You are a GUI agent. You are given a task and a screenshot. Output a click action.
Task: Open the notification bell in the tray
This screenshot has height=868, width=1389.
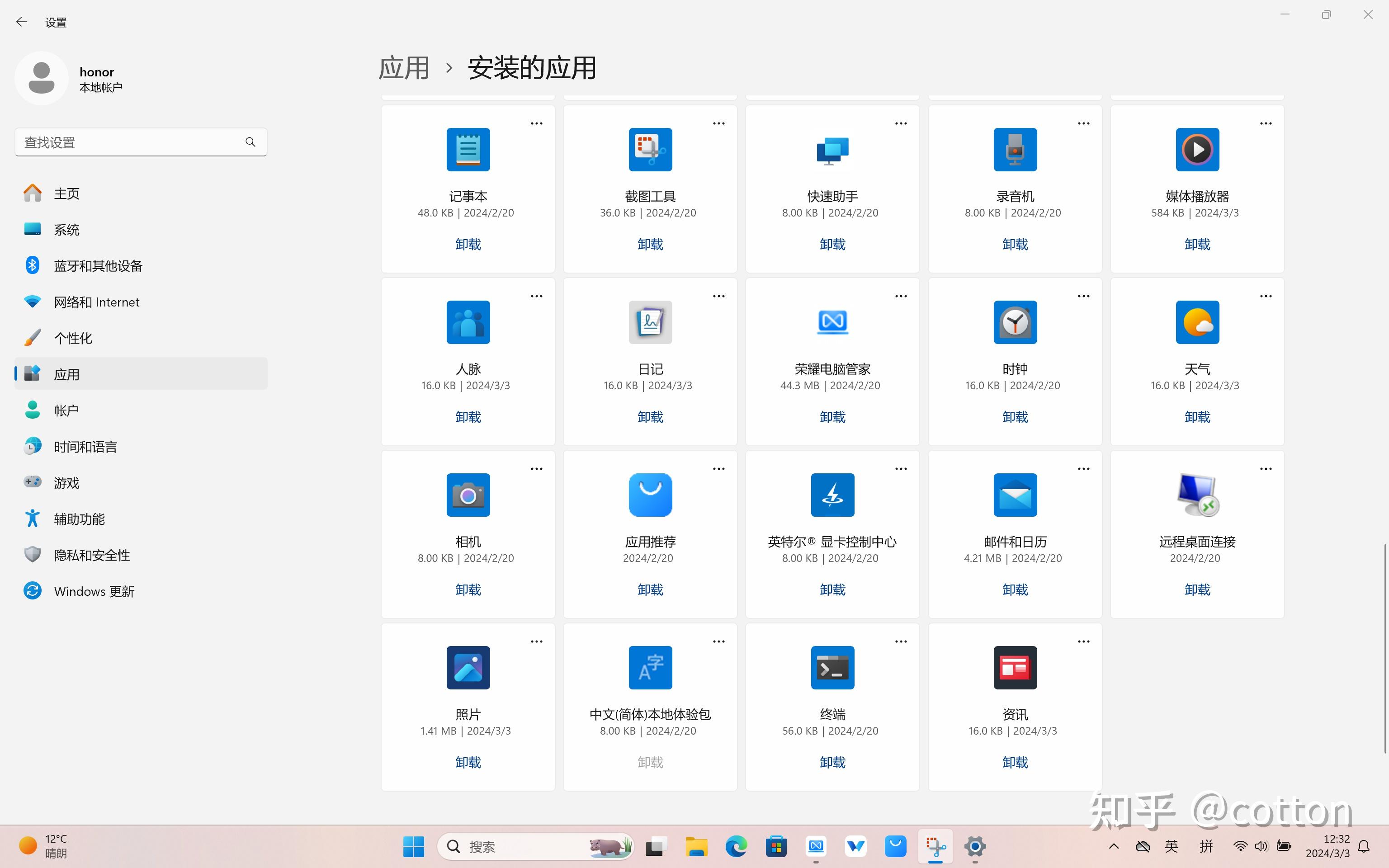click(1364, 846)
